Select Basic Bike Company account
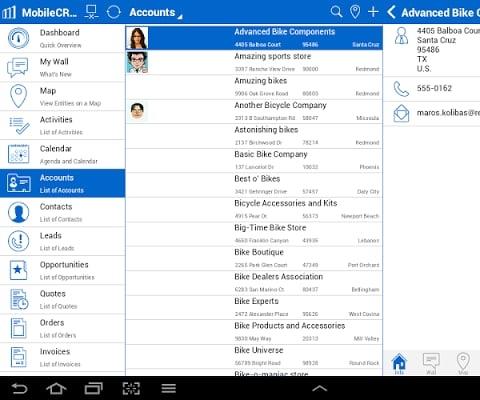This screenshot has height=400, width=480. click(254, 161)
